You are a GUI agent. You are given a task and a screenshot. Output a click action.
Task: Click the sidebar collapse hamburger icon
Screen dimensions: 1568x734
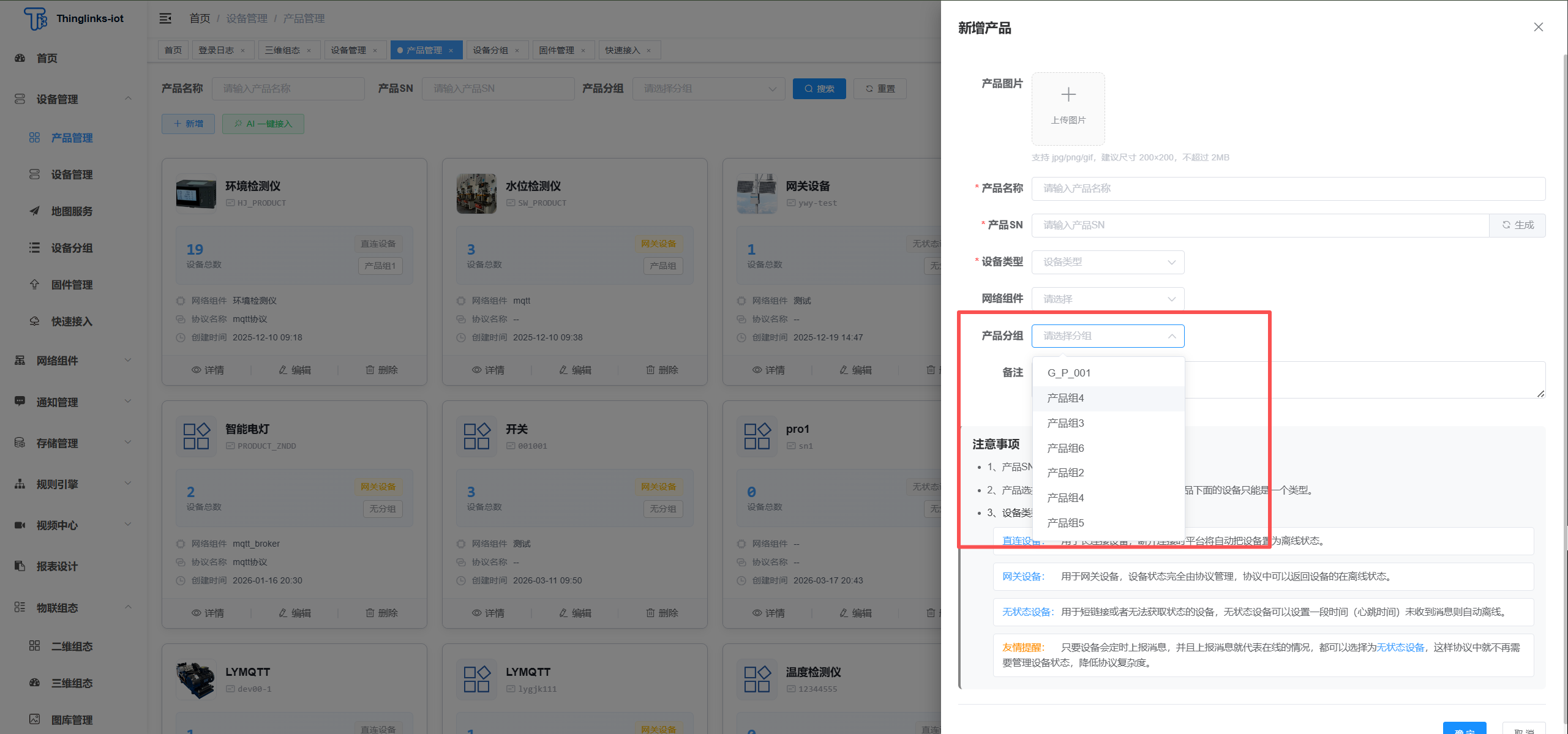coord(165,18)
